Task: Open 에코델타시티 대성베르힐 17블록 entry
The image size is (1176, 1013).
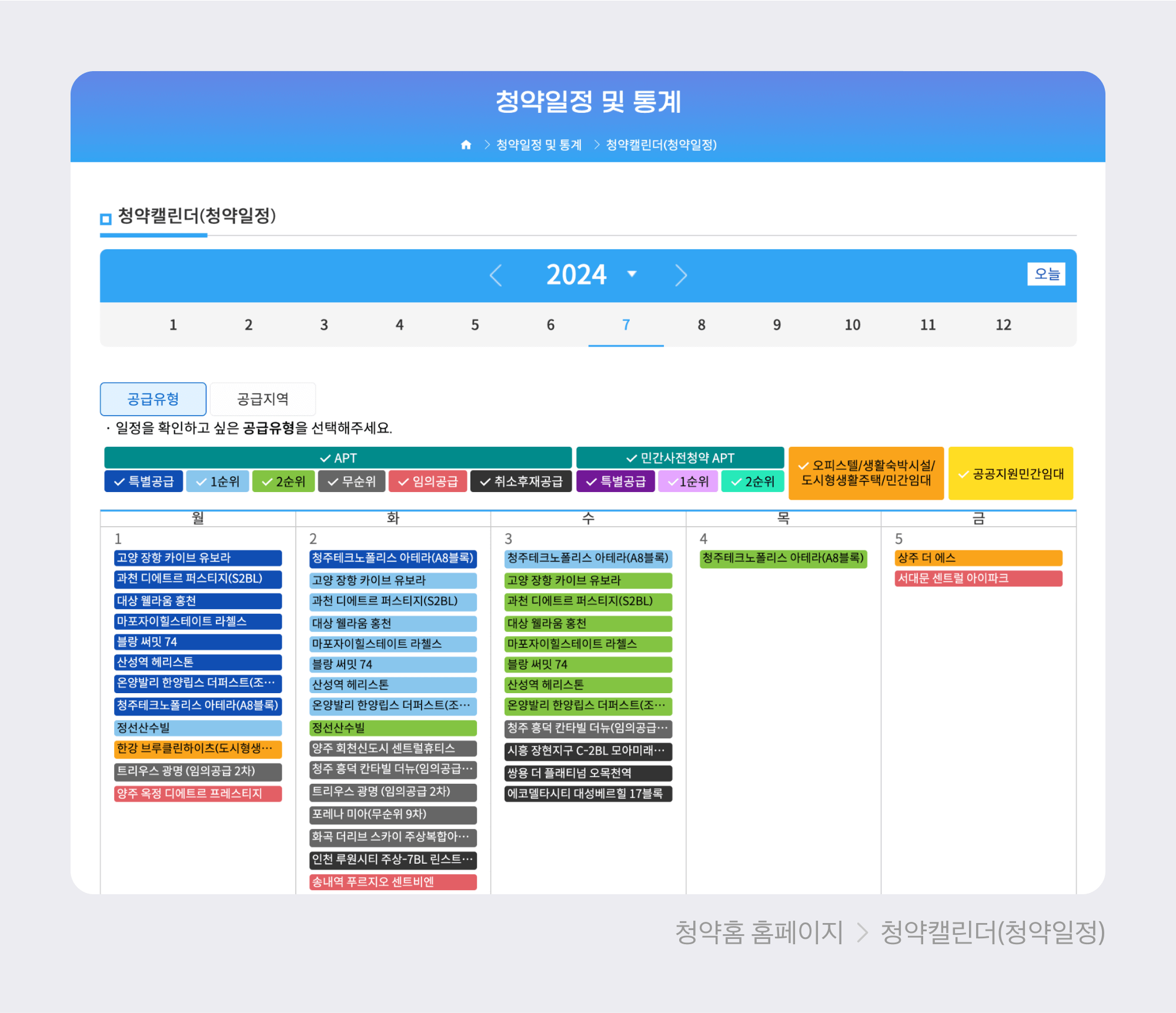Action: tap(587, 794)
